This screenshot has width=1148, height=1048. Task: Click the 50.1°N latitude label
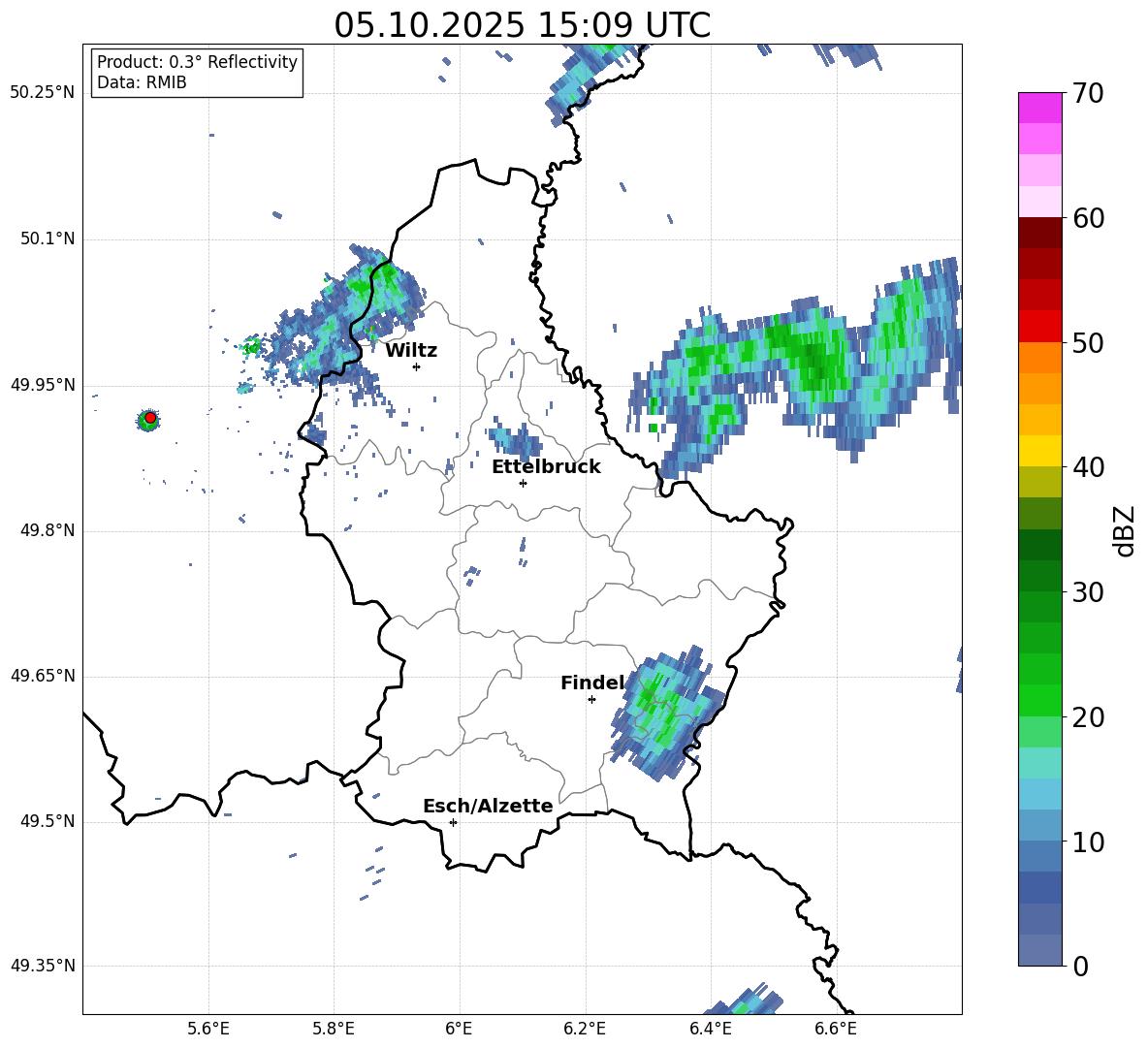click(x=48, y=238)
